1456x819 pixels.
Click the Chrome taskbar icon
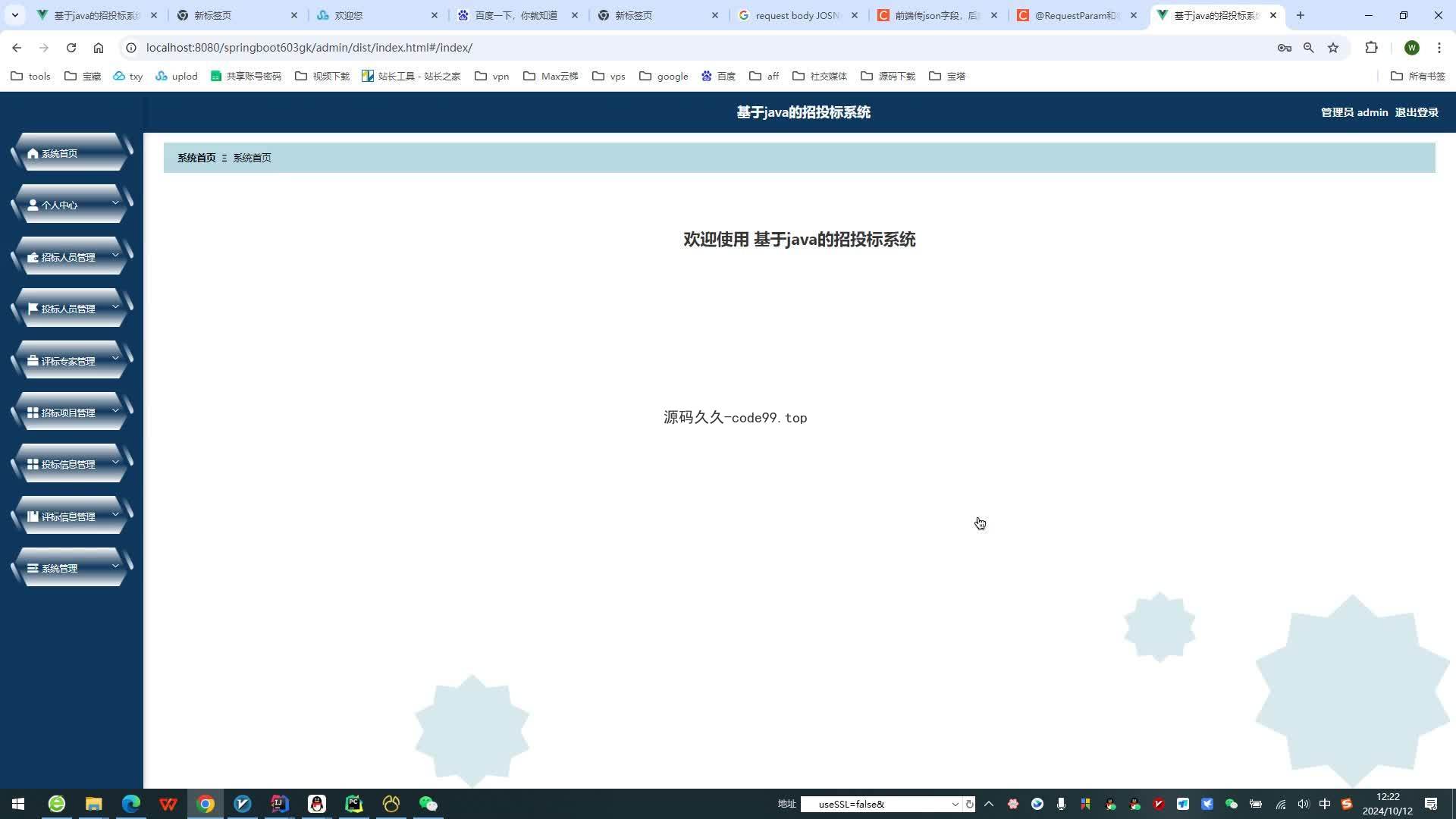[206, 804]
